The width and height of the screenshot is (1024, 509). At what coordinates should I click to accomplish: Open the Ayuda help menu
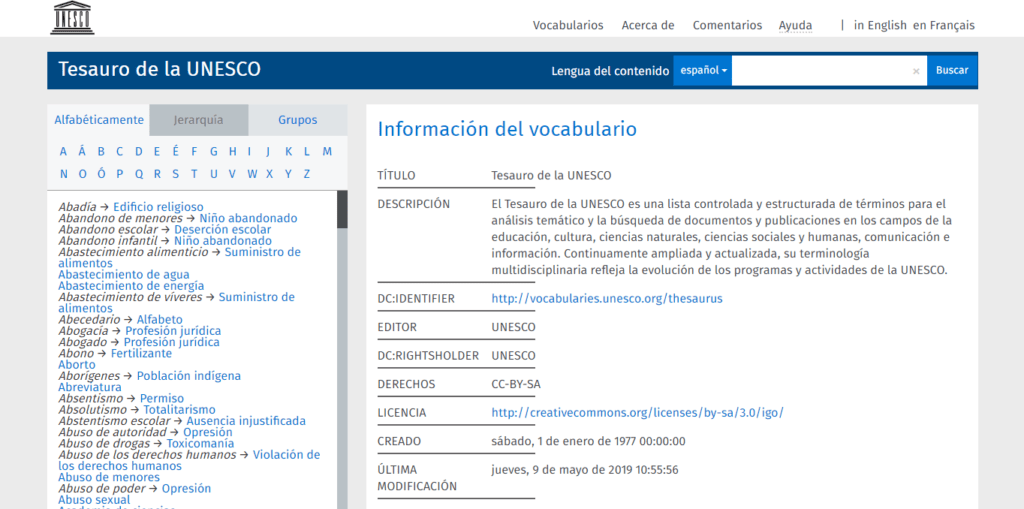795,25
